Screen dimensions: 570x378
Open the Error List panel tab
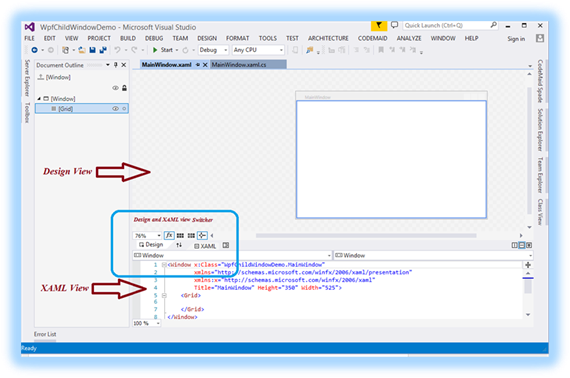[45, 334]
